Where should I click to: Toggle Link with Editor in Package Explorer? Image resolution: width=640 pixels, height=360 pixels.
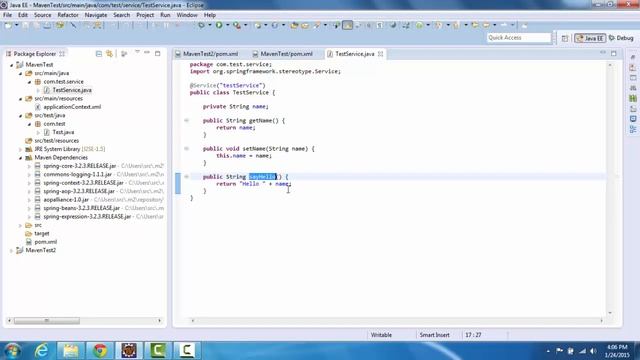coord(109,53)
